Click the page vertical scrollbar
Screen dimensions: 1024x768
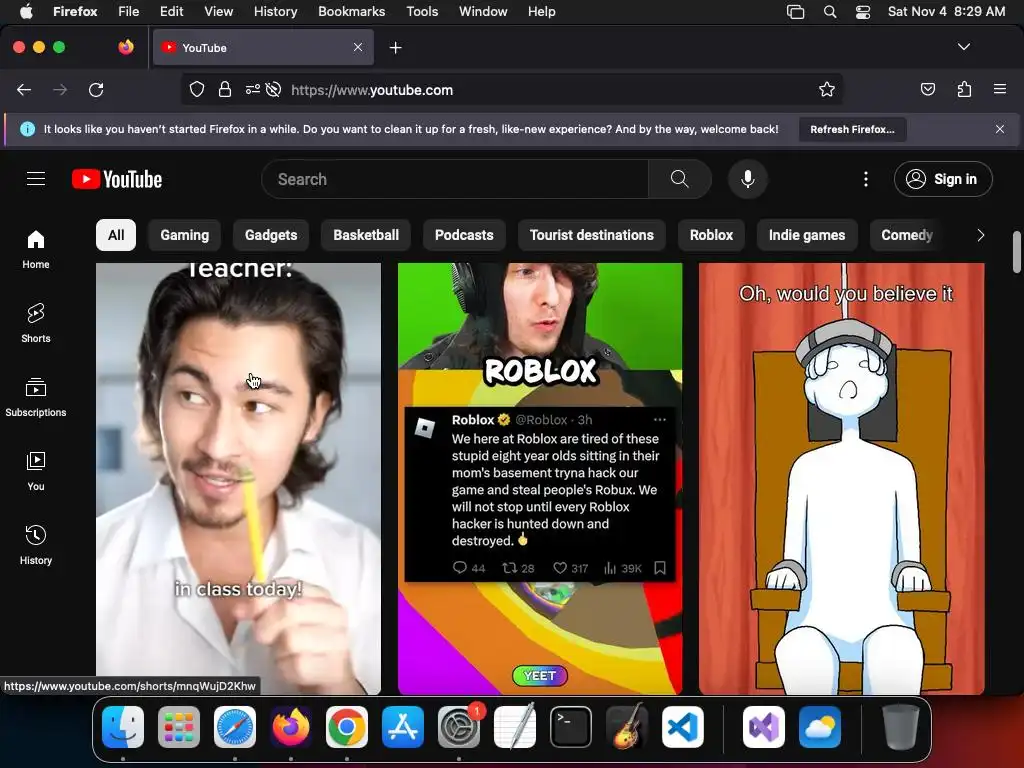[1016, 251]
